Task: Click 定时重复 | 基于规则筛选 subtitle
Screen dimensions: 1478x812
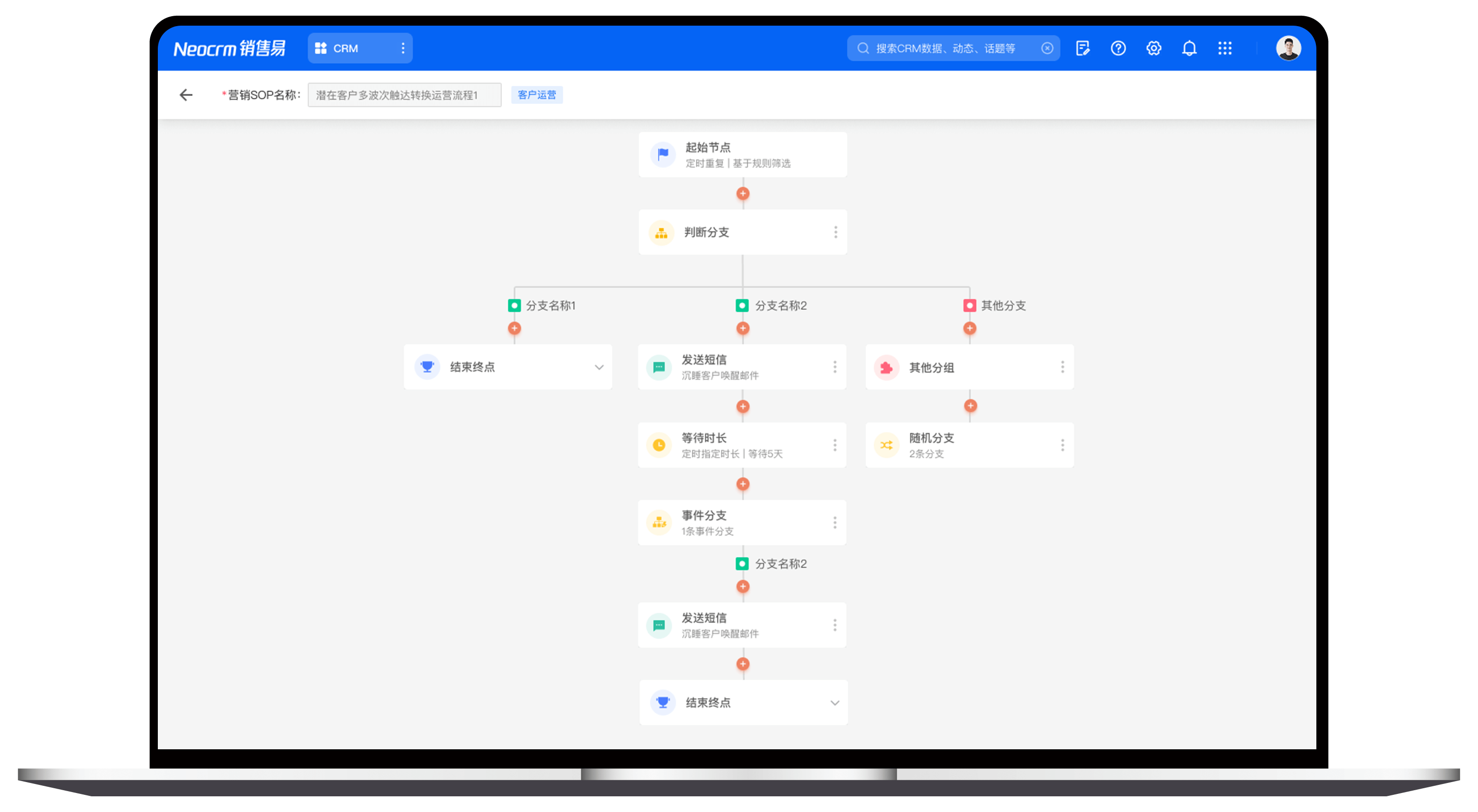Action: coord(738,163)
